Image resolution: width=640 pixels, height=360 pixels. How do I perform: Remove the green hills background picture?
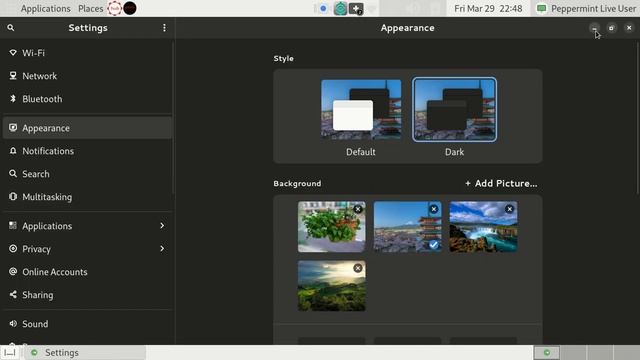pos(358,268)
